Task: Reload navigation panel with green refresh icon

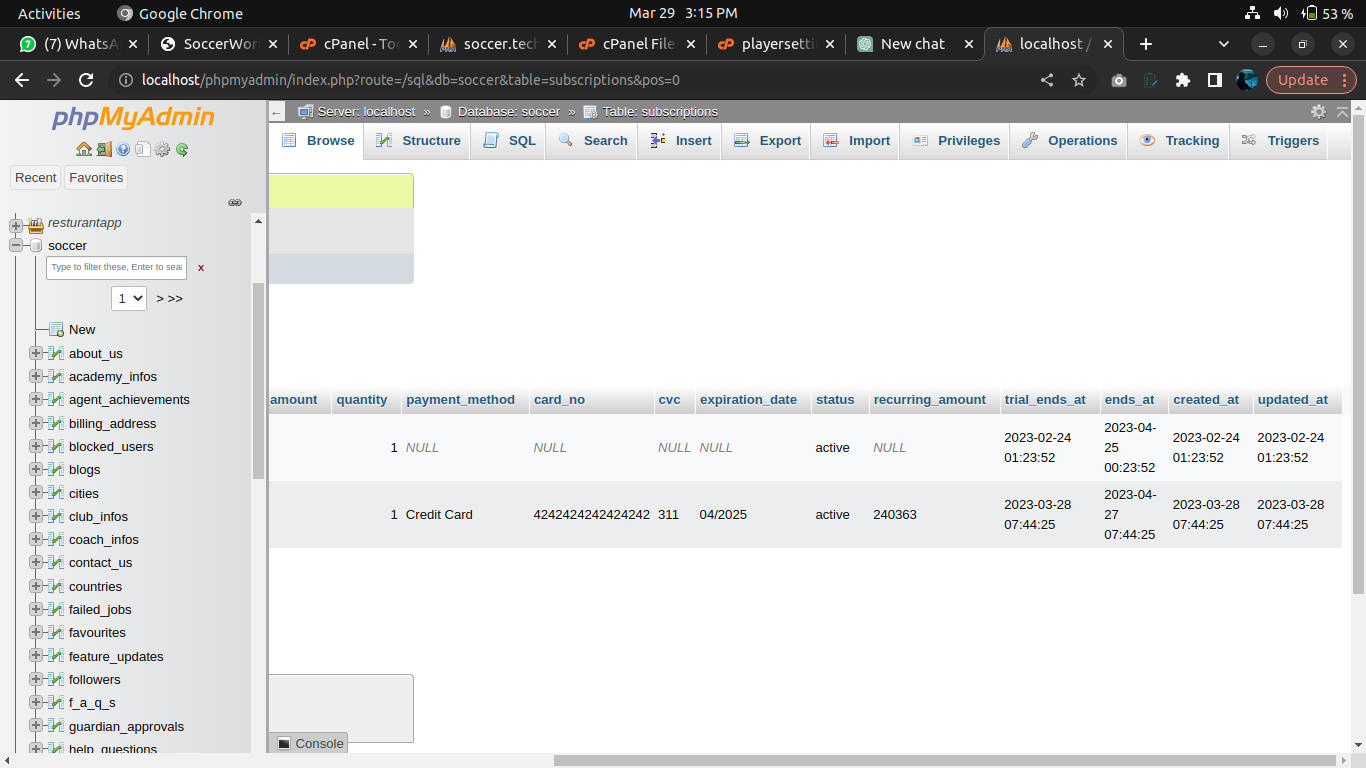Action: click(x=182, y=150)
